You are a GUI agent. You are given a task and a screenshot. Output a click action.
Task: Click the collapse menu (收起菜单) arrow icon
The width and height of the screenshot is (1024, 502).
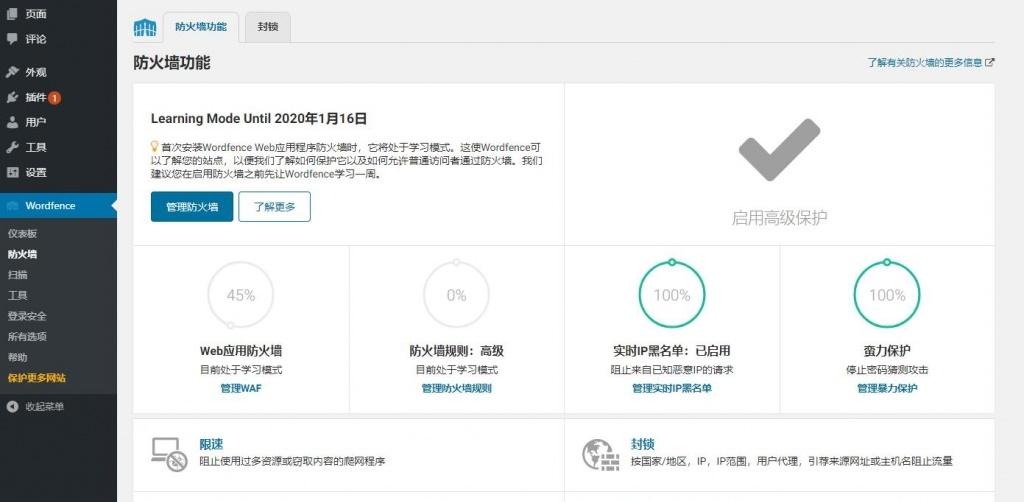pos(12,407)
